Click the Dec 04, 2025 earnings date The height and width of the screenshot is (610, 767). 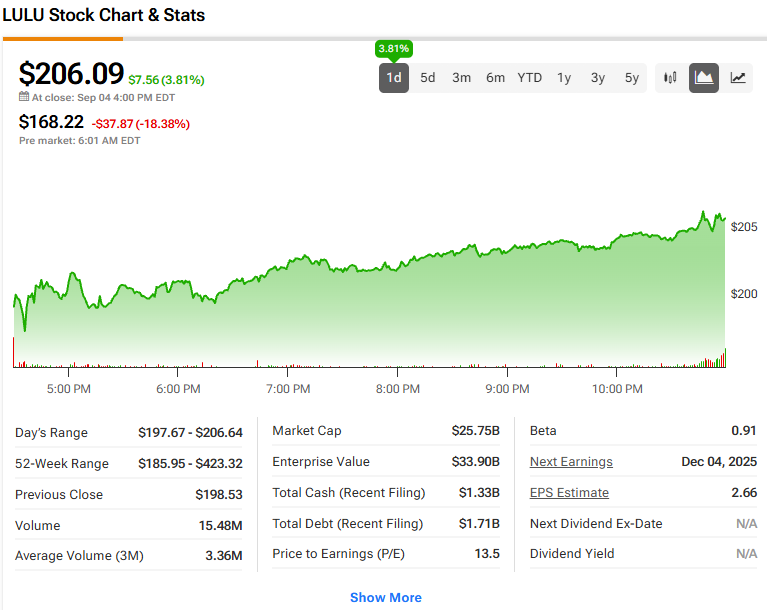(719, 461)
